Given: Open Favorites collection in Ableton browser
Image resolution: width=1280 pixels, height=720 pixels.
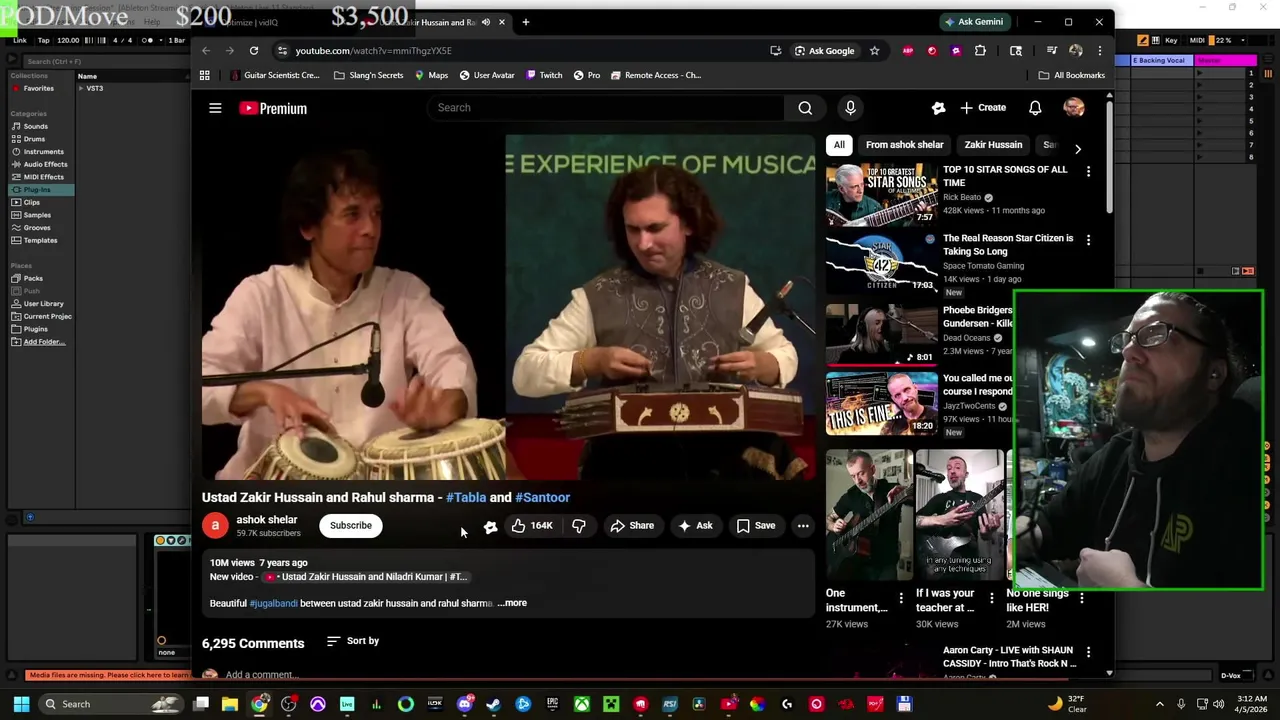Looking at the screenshot, I should [38, 88].
